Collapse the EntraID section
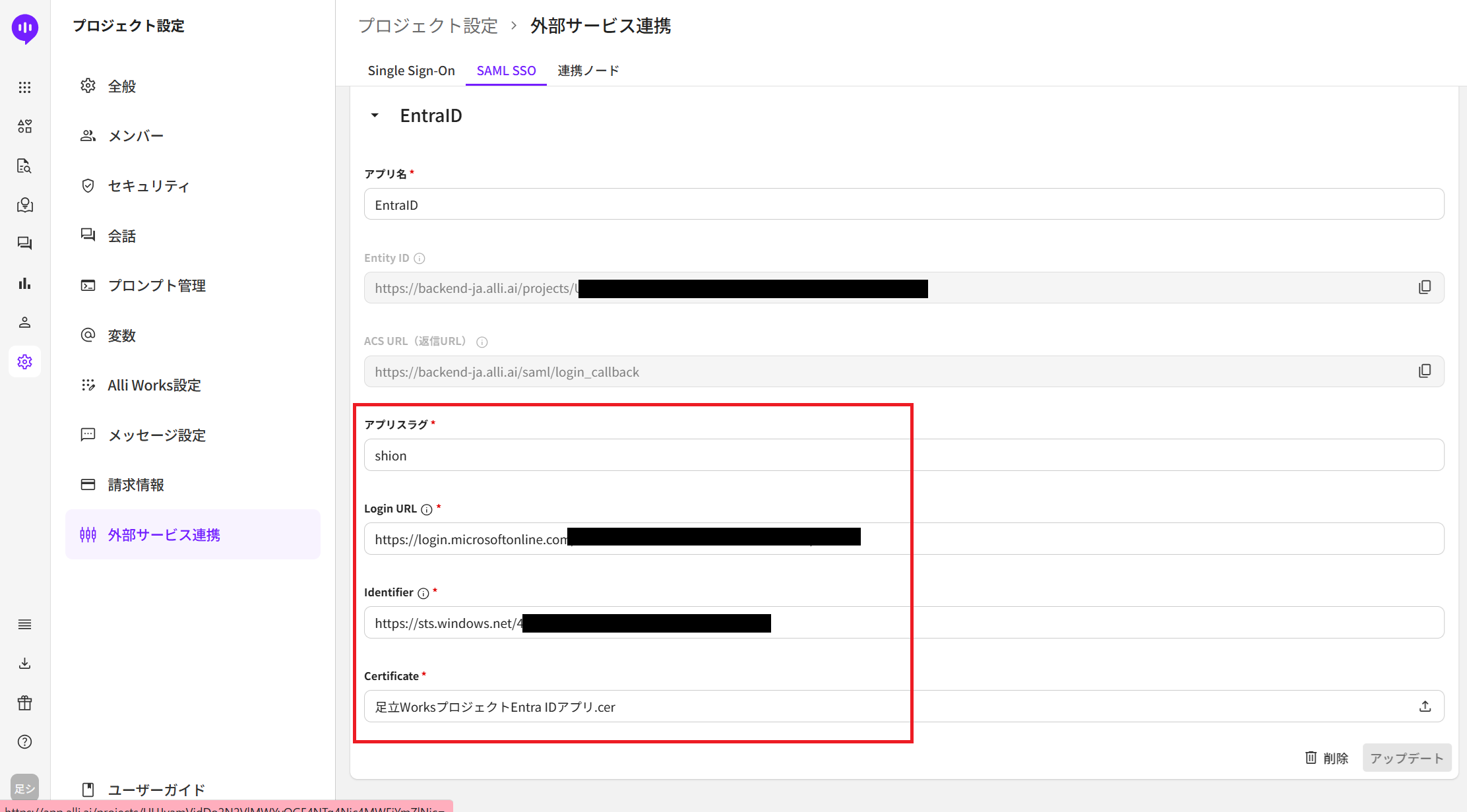This screenshot has width=1467, height=812. tap(375, 115)
